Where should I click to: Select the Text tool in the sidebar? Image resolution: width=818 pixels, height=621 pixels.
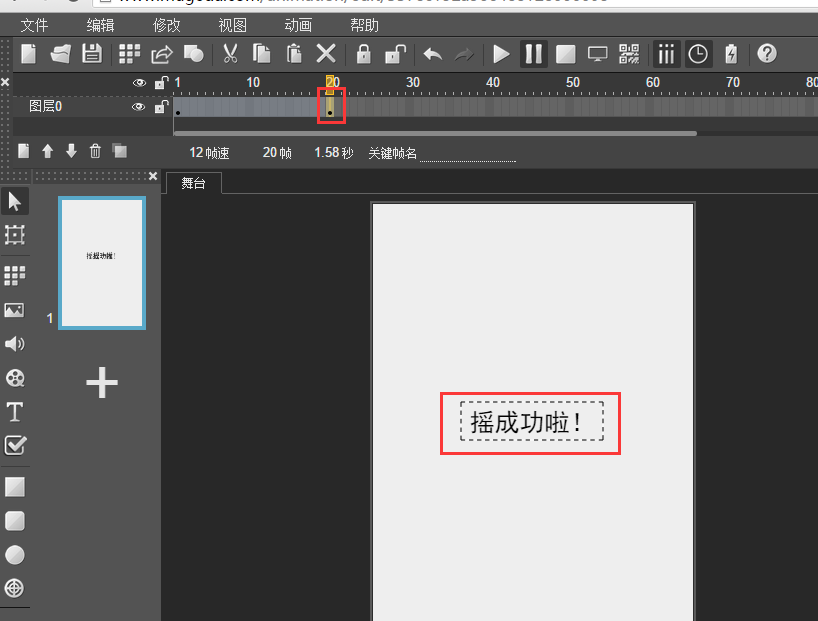15,412
